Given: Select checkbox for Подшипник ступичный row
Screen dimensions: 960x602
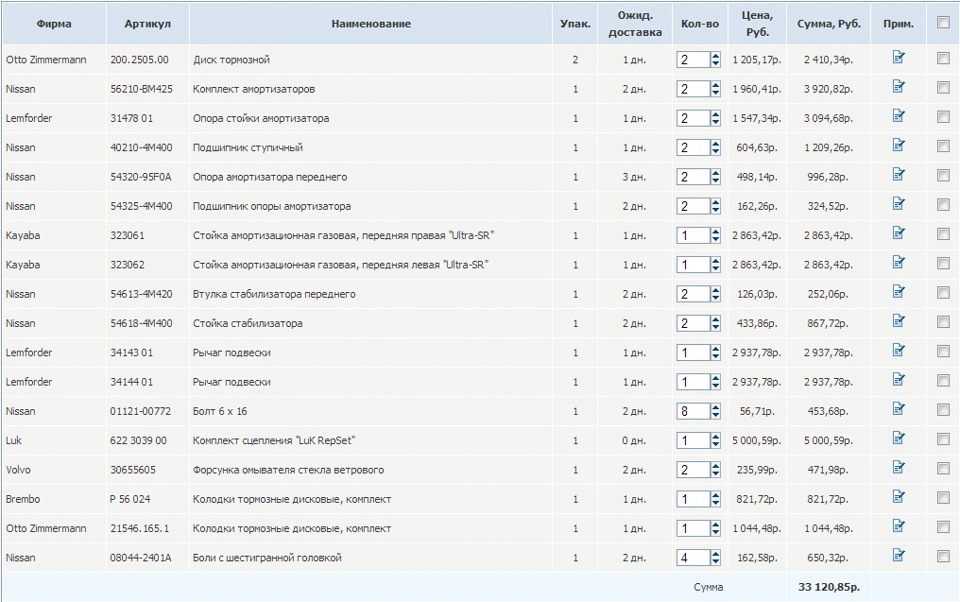Looking at the screenshot, I should (x=943, y=146).
